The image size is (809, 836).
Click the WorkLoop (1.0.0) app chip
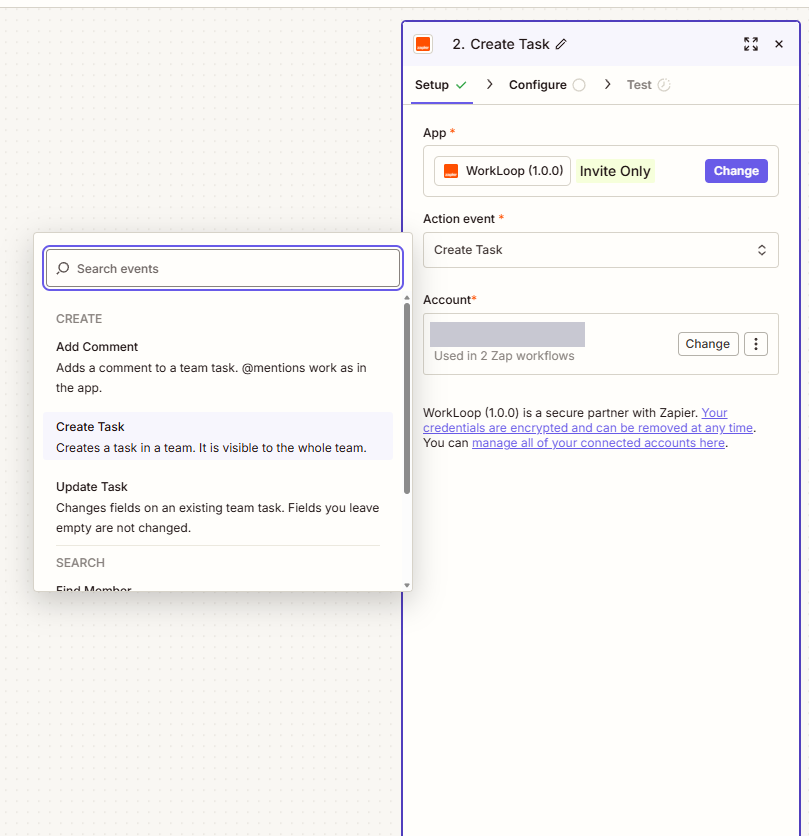(502, 171)
